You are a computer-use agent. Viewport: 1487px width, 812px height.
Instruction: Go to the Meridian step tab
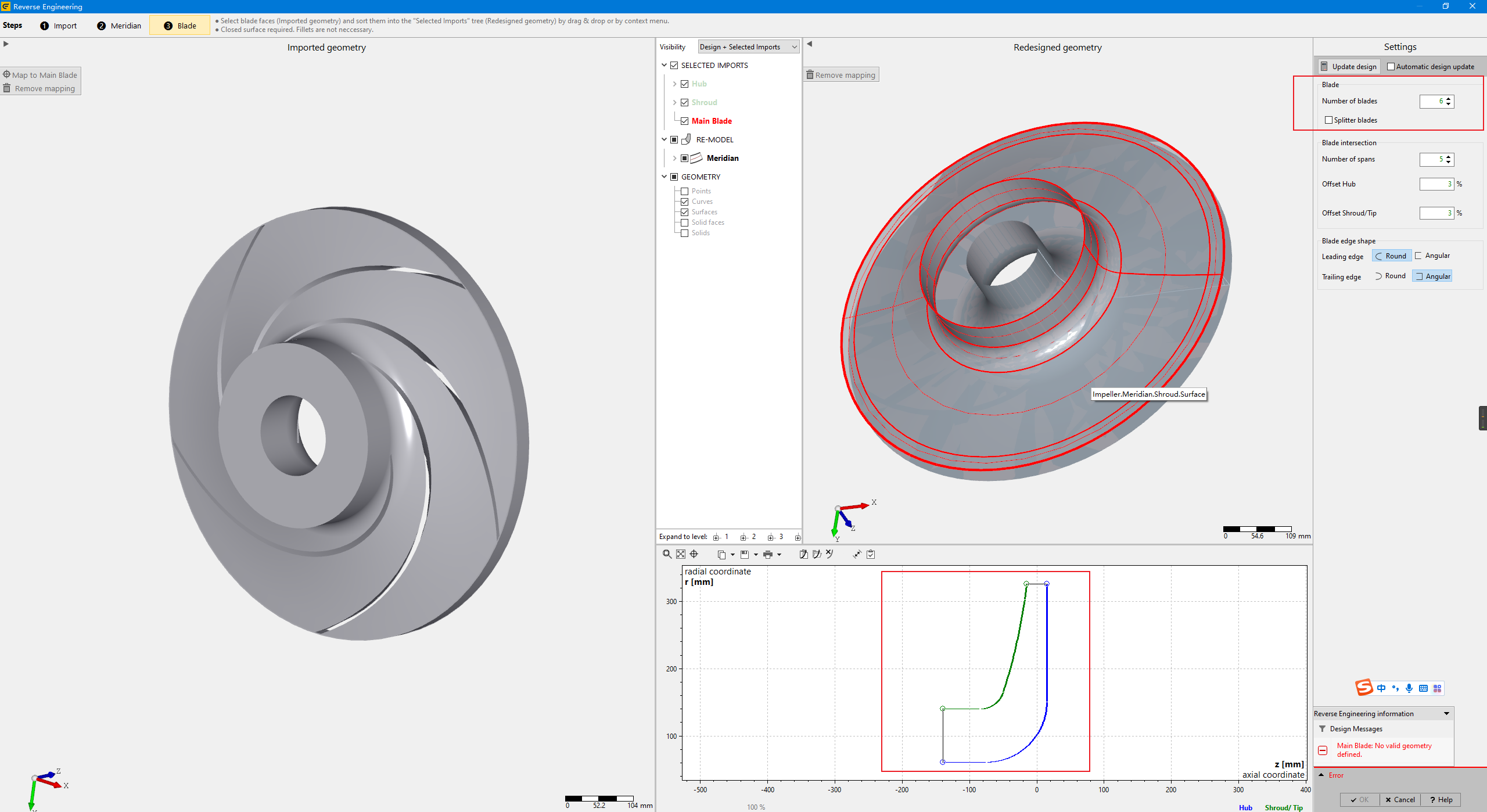pos(119,26)
